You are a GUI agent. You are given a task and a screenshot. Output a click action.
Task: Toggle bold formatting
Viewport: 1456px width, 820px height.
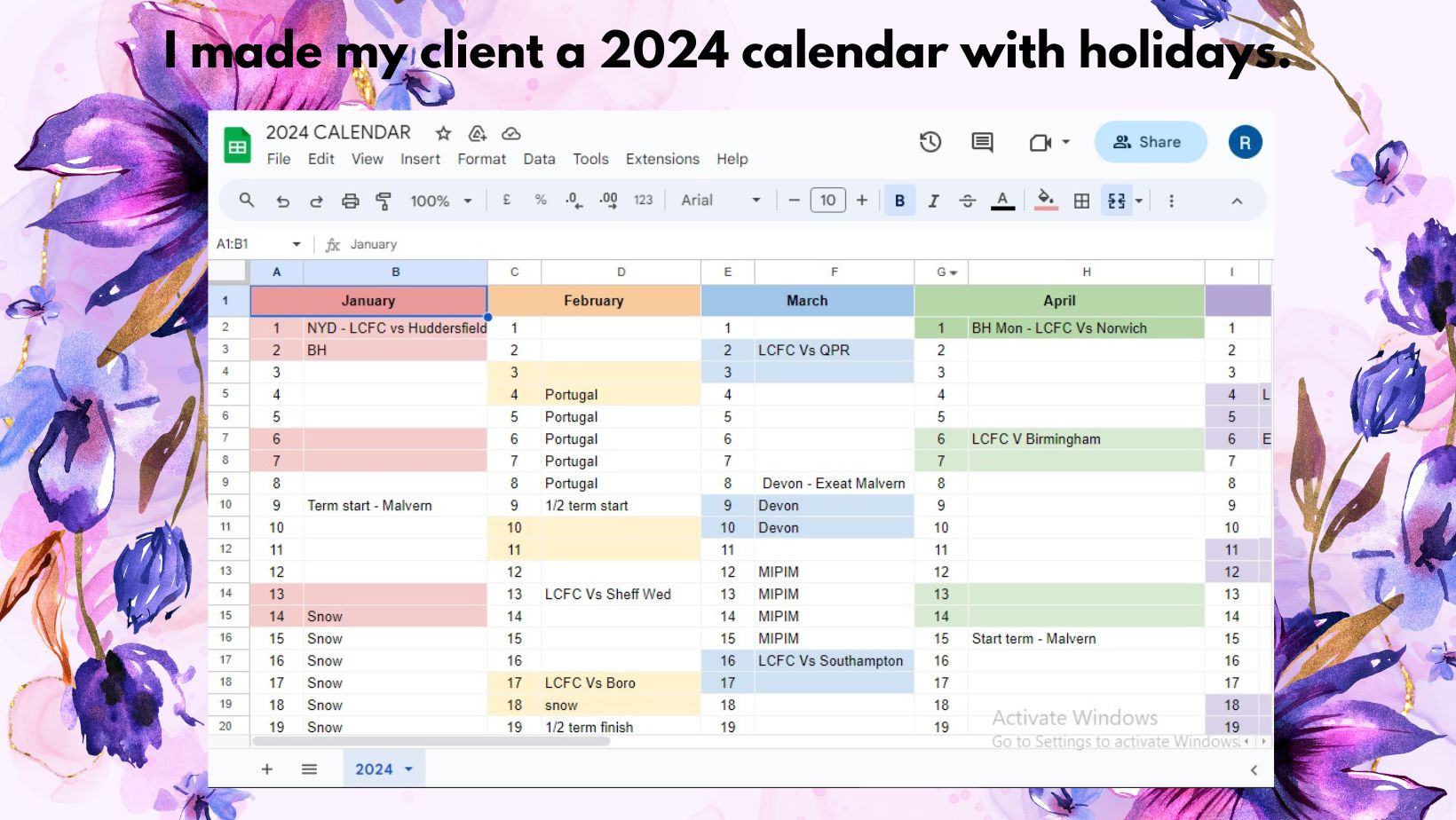point(899,201)
